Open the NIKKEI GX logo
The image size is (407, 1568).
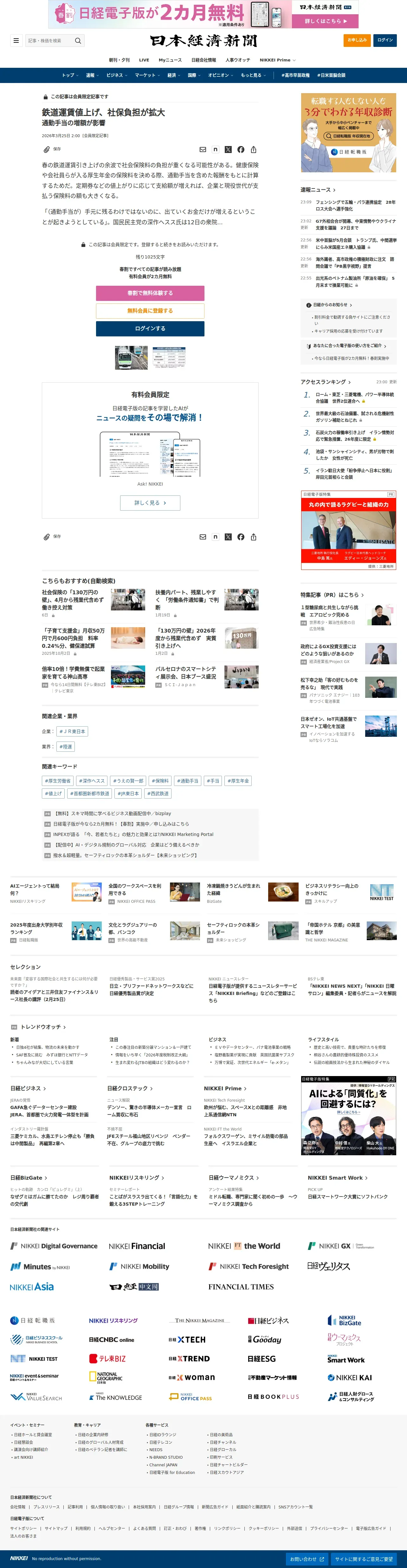point(341,1246)
